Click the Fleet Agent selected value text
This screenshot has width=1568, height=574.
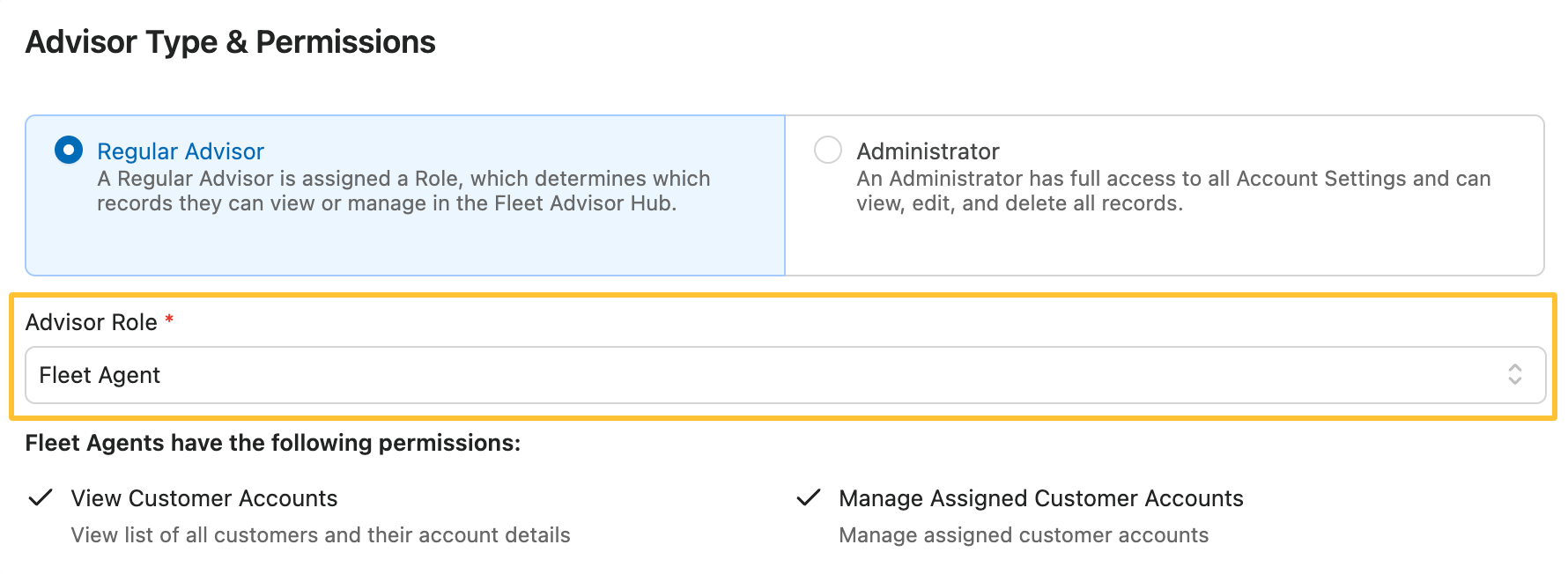click(x=100, y=375)
